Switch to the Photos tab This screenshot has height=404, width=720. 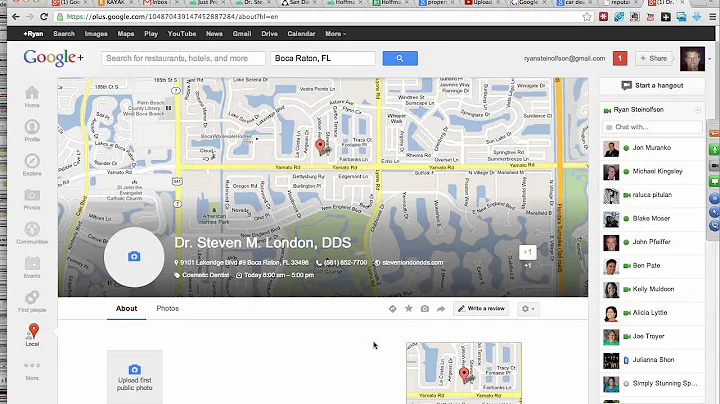pyautogui.click(x=168, y=309)
